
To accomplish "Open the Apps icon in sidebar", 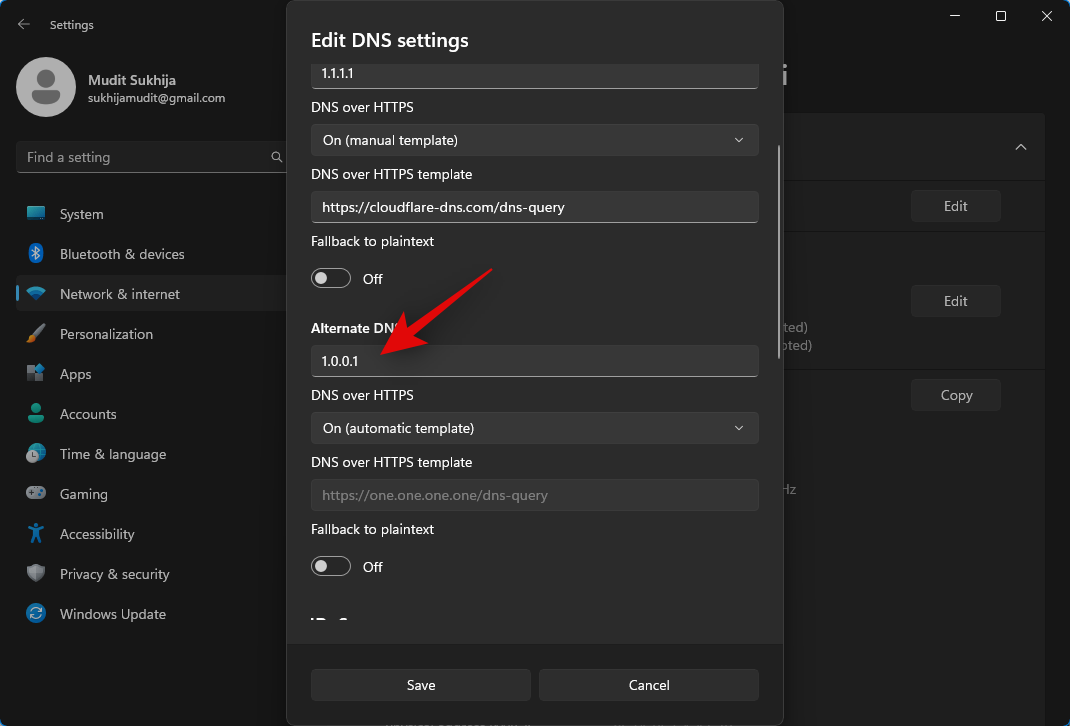I will (36, 374).
